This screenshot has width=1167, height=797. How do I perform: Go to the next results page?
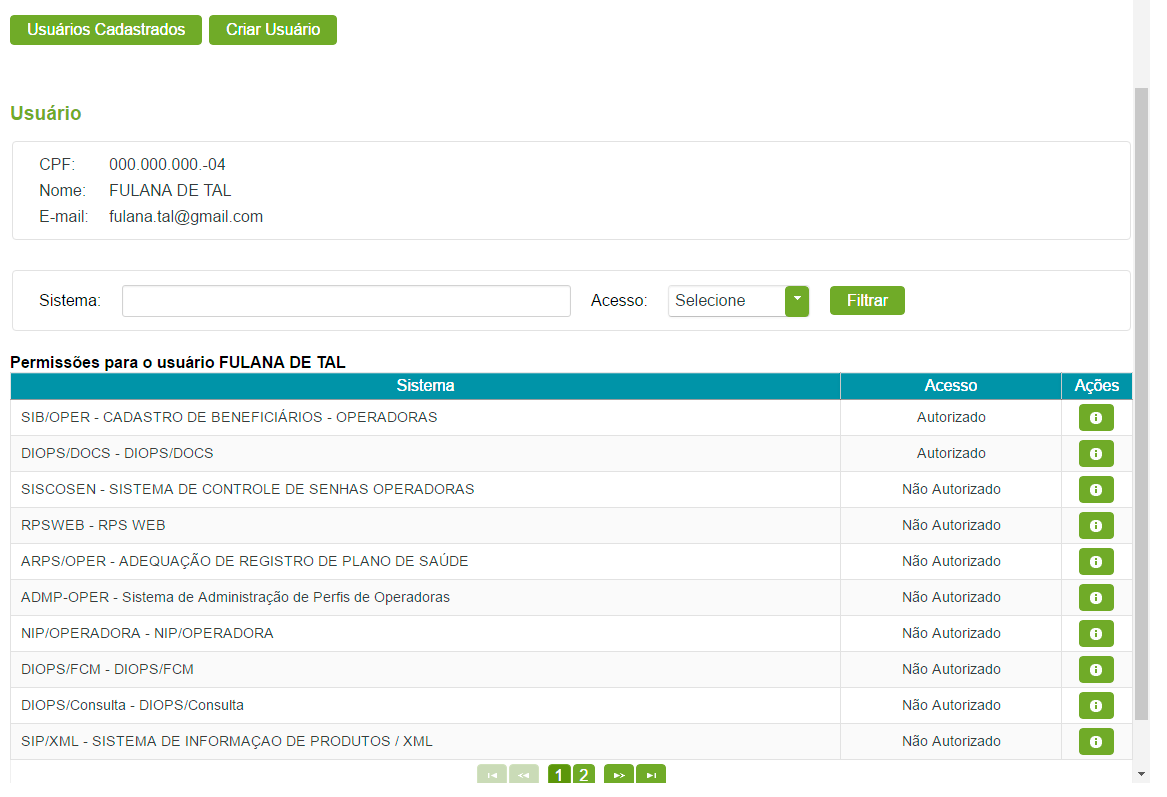click(618, 773)
